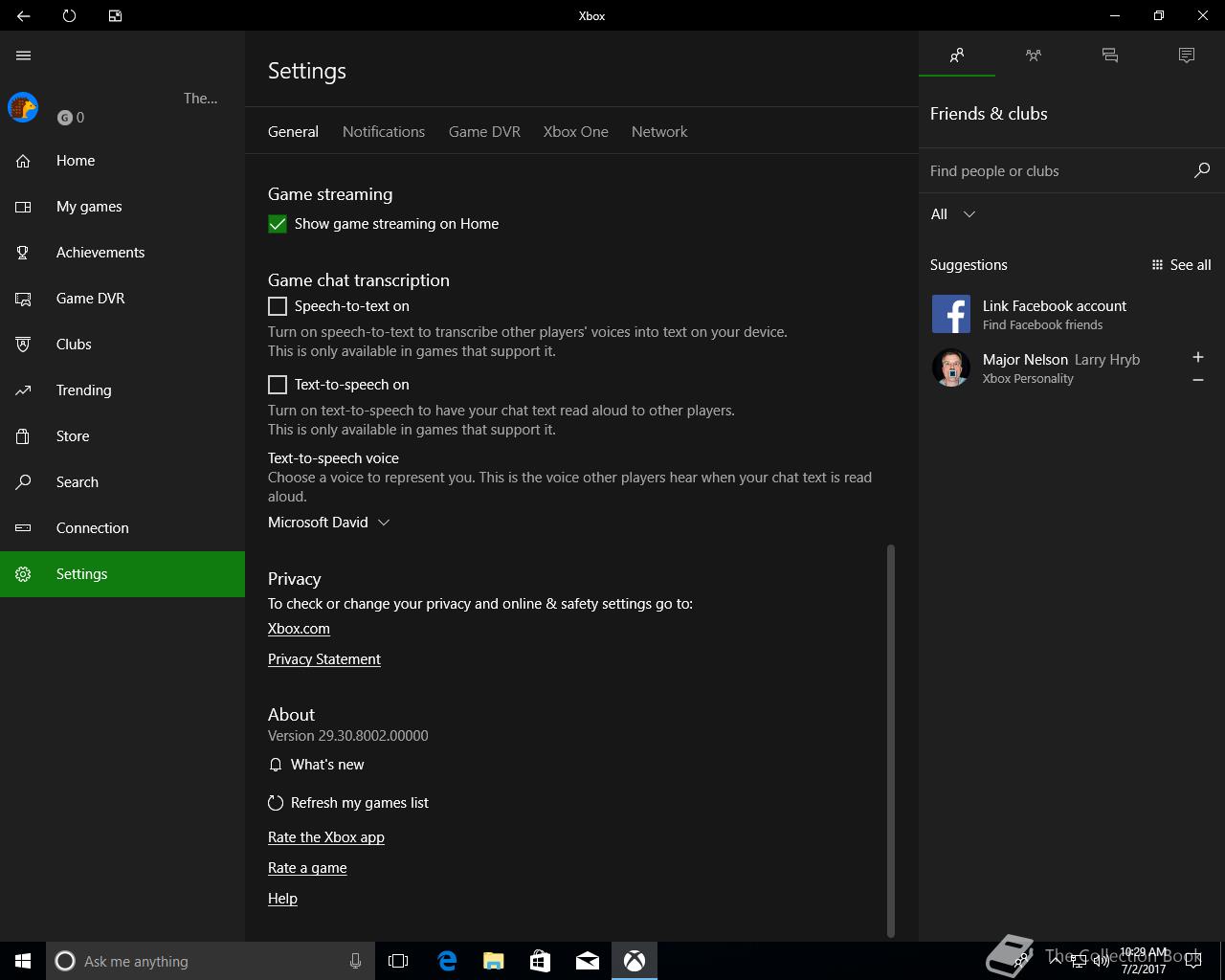Select Settings in sidebar
Image resolution: width=1225 pixels, height=980 pixels.
122,574
